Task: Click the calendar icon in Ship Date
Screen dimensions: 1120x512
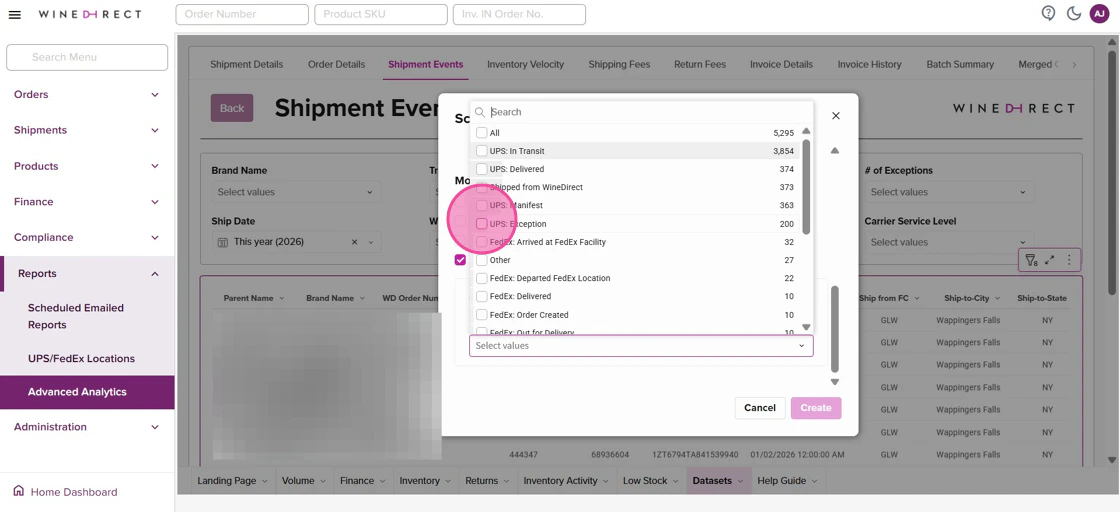Action: [x=222, y=242]
